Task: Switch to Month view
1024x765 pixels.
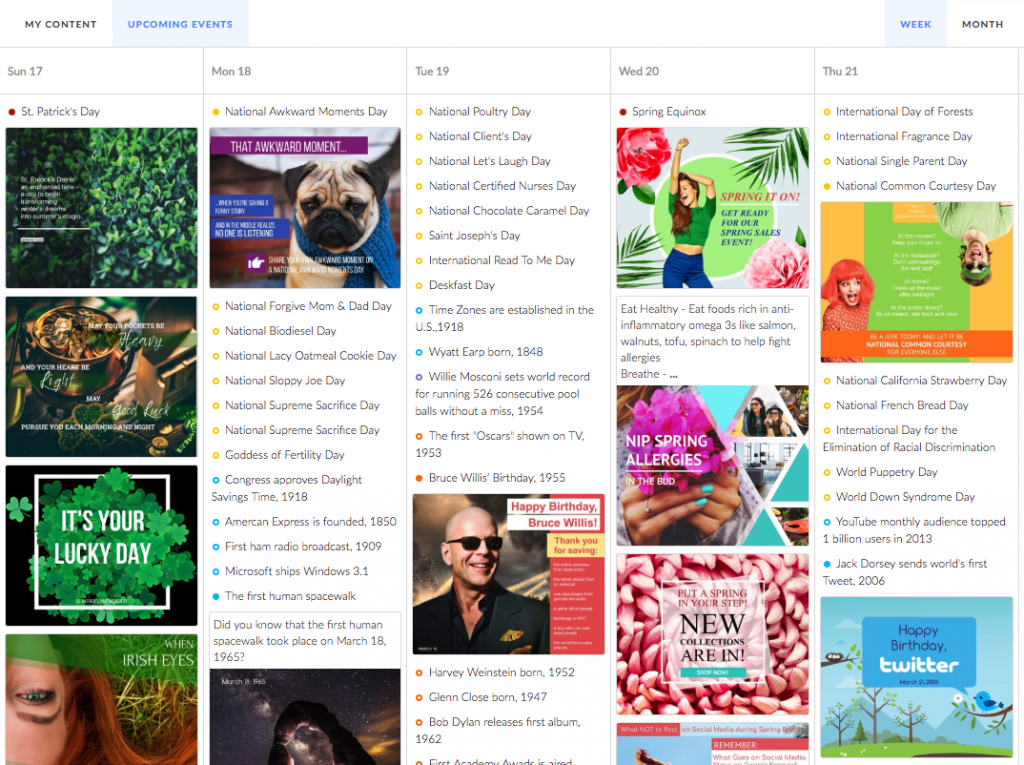Action: point(982,24)
